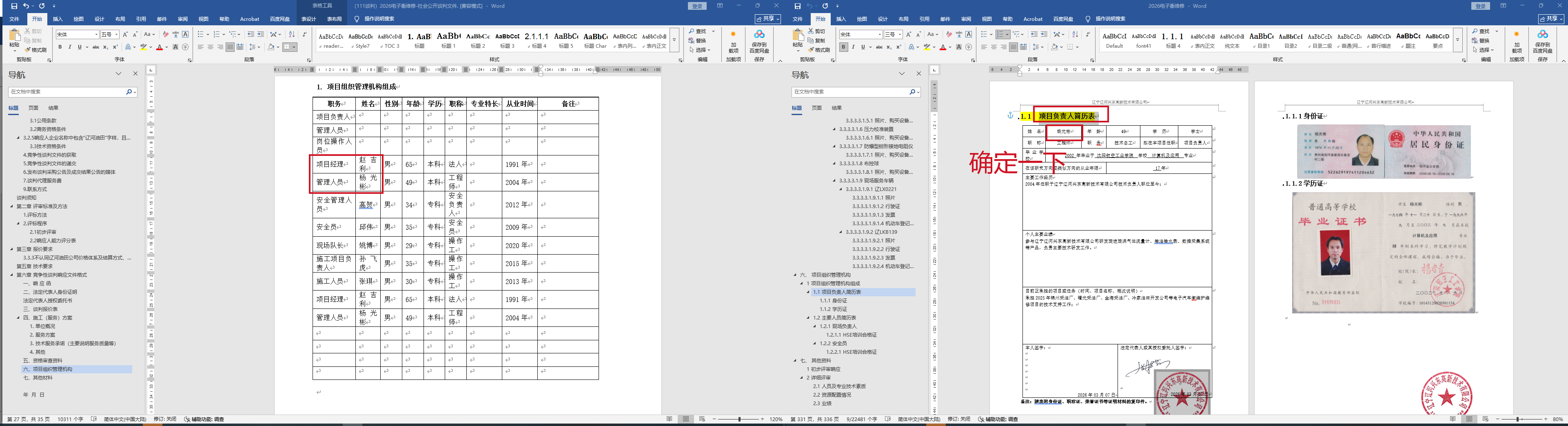Collapse 1.2 主要人员简历表 in right navigation

pos(808,318)
